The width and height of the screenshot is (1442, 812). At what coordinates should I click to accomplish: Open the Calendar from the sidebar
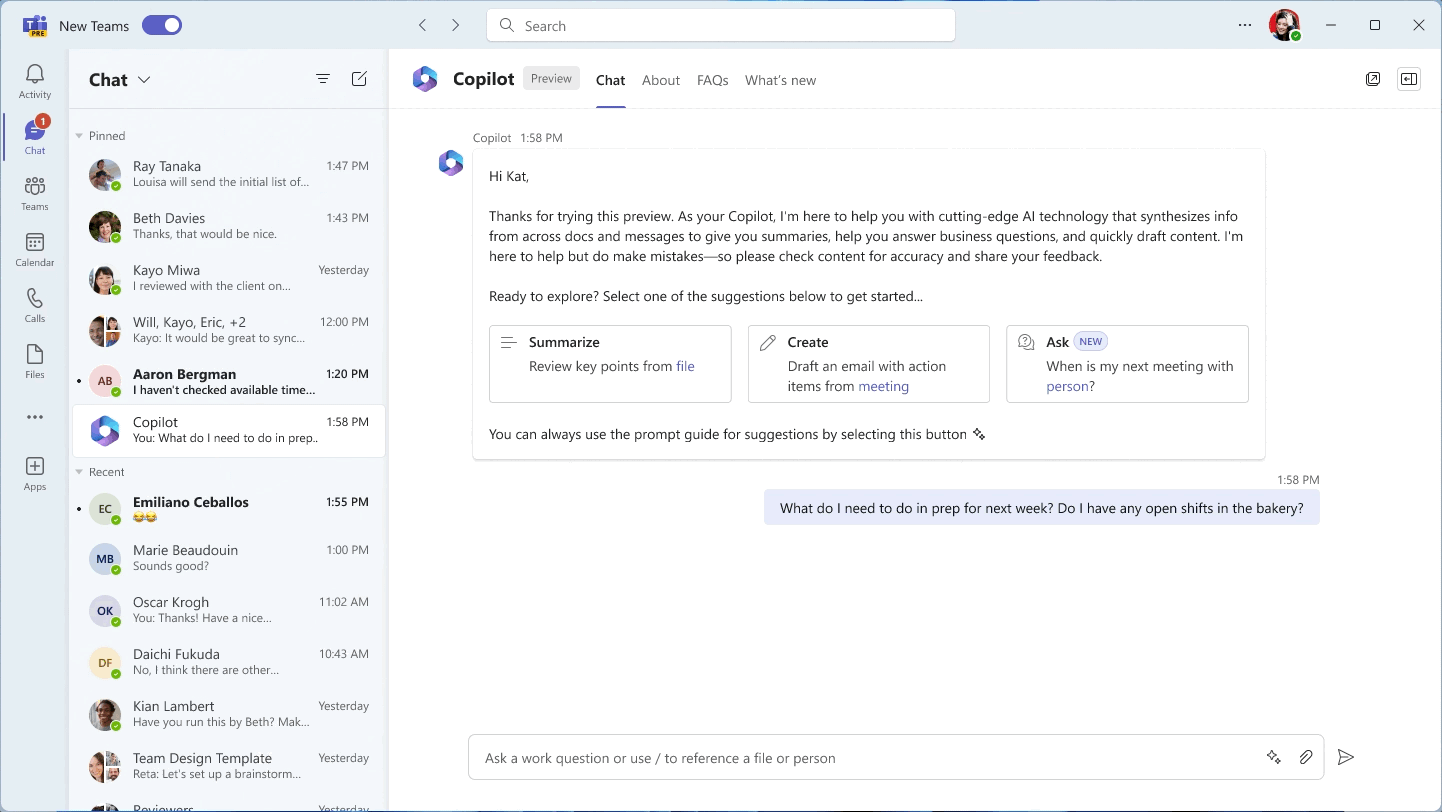pos(34,250)
